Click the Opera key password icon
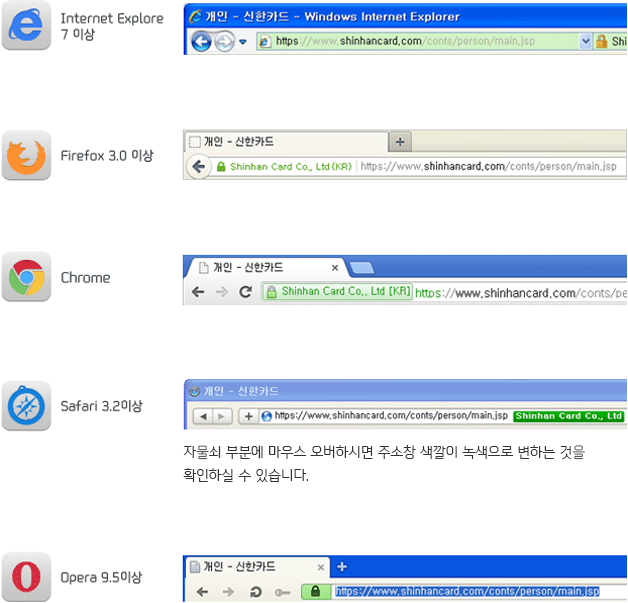 tap(282, 592)
